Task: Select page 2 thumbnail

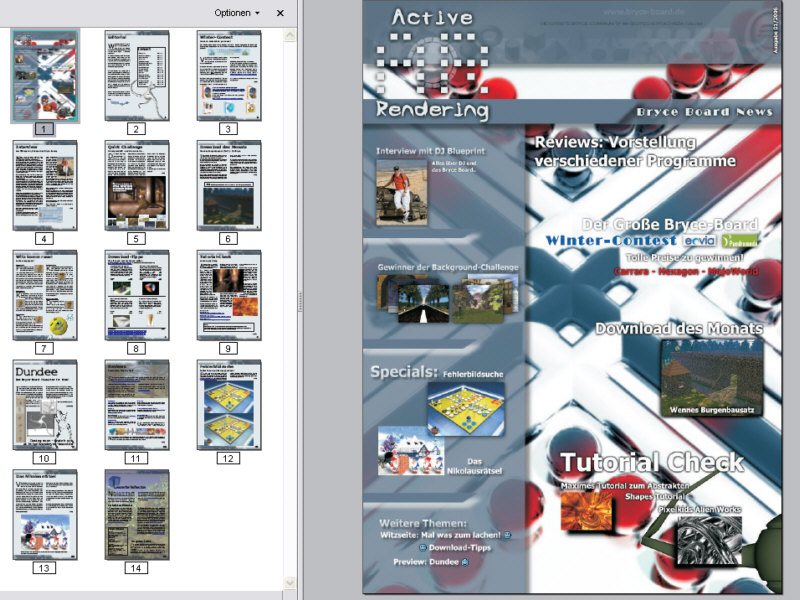Action: [137, 75]
